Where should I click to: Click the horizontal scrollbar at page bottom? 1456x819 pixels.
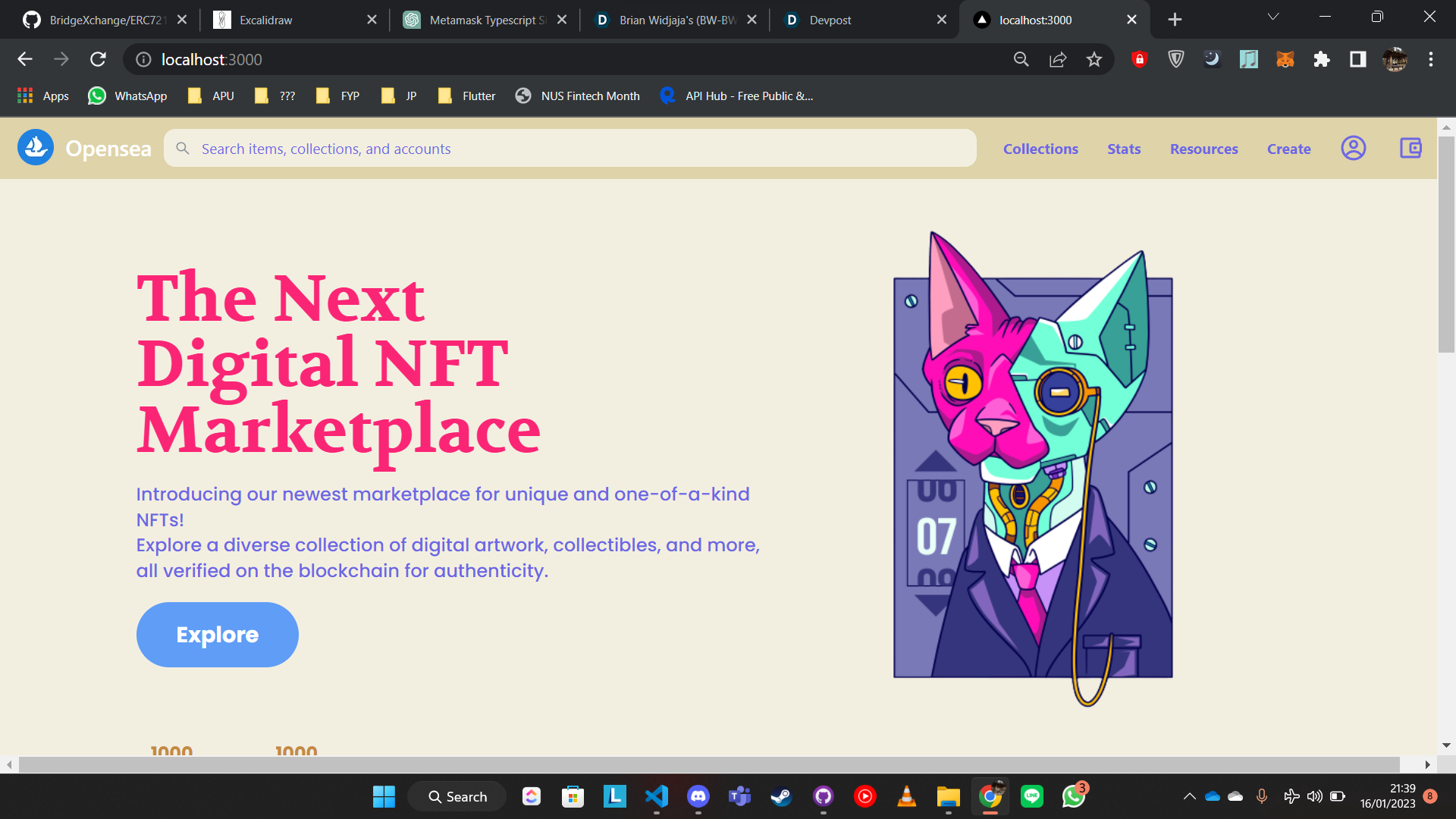point(708,764)
